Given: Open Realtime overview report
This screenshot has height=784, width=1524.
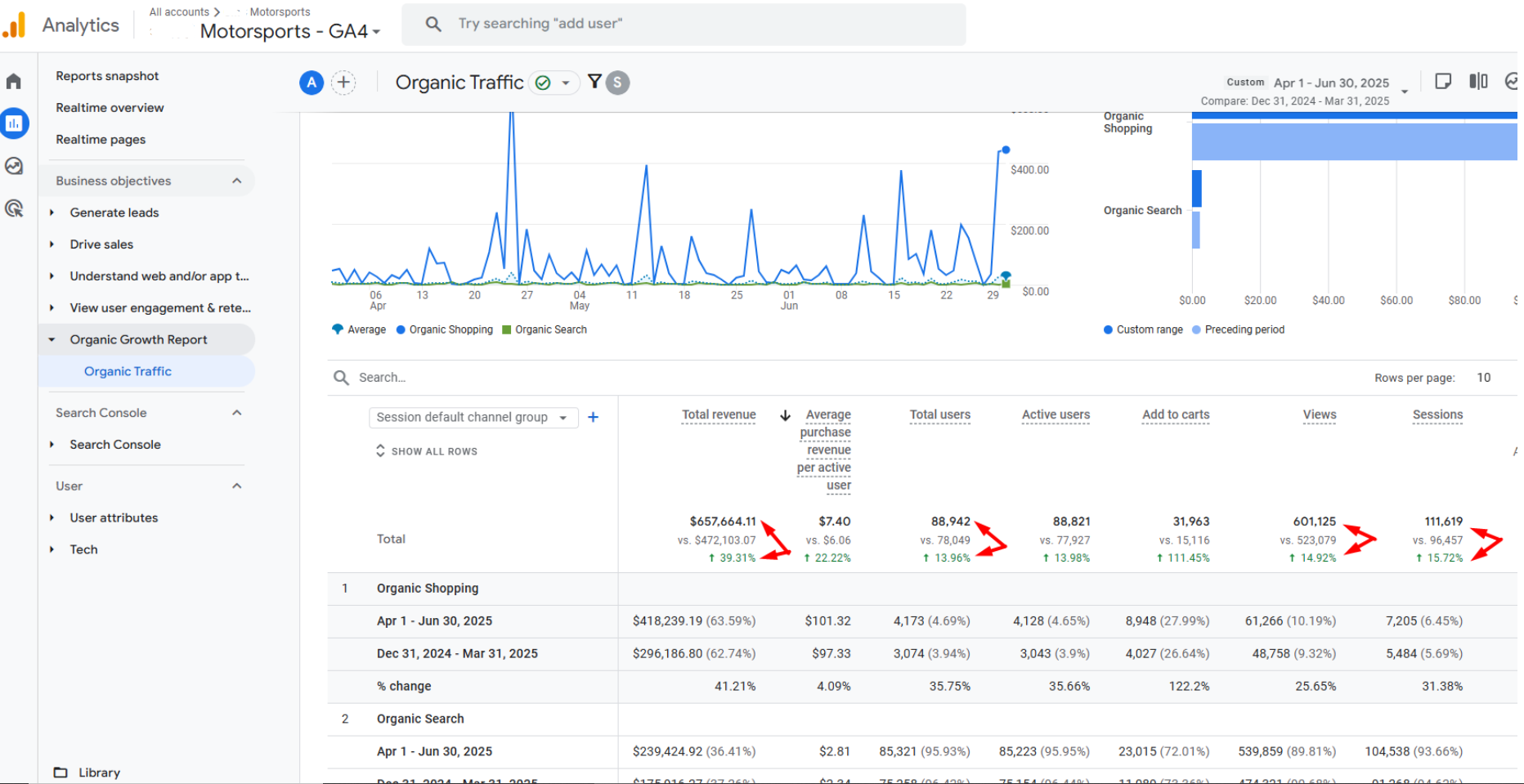Looking at the screenshot, I should (110, 108).
